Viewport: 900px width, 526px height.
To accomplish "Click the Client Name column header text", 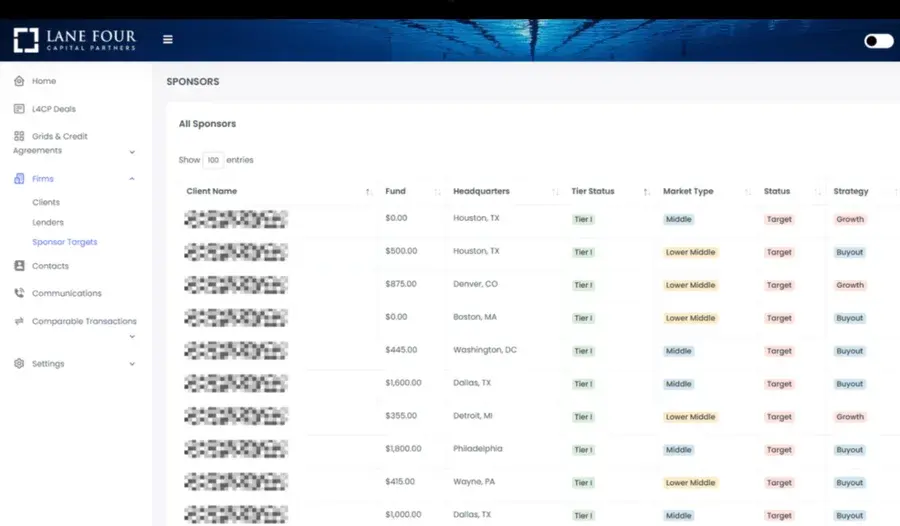I will pos(211,191).
